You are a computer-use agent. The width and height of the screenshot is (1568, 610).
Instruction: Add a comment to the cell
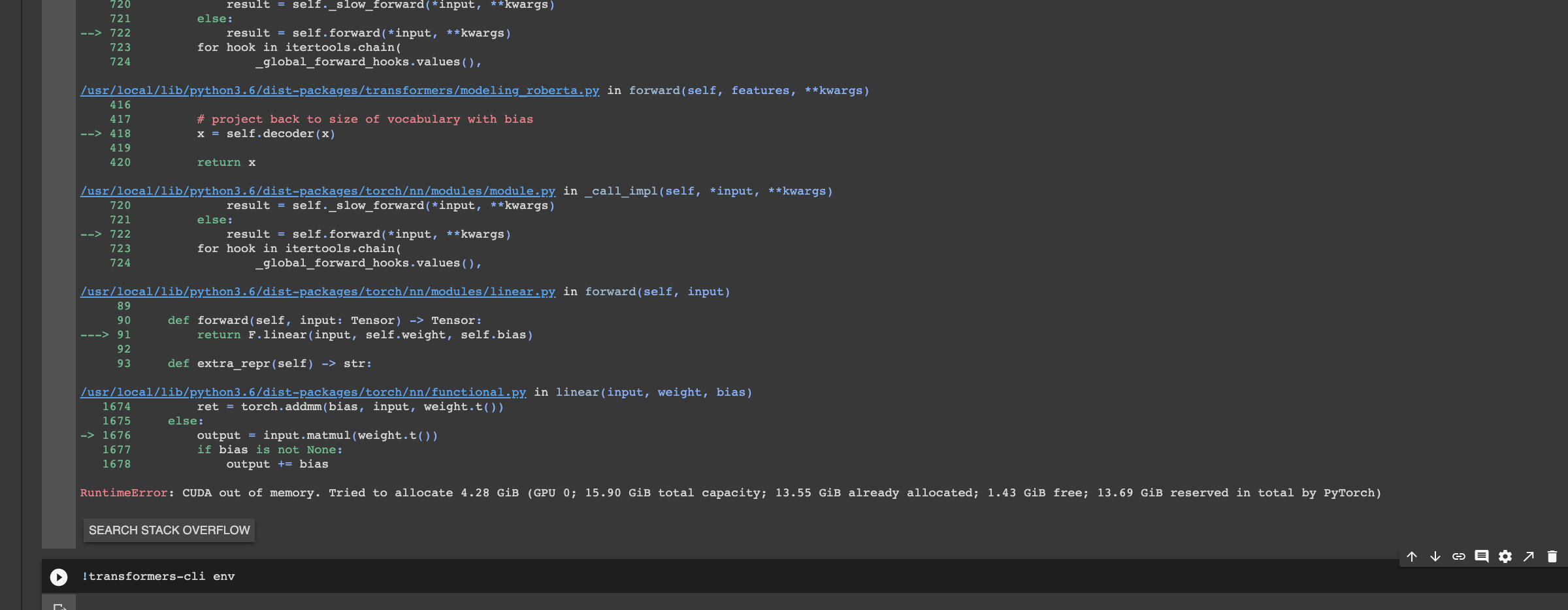(1482, 556)
